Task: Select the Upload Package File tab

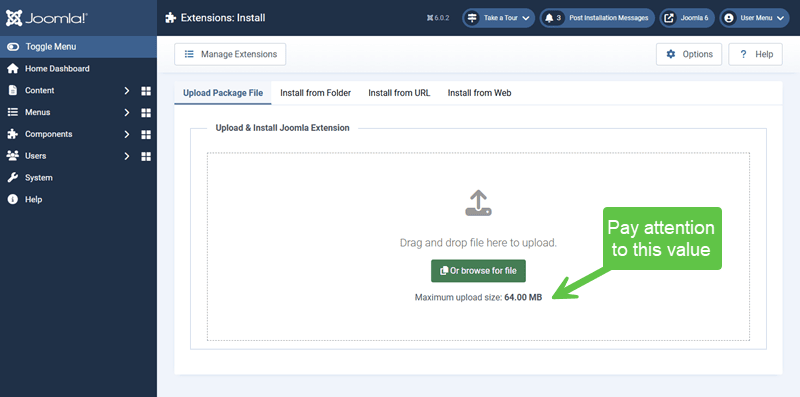Action: point(223,93)
